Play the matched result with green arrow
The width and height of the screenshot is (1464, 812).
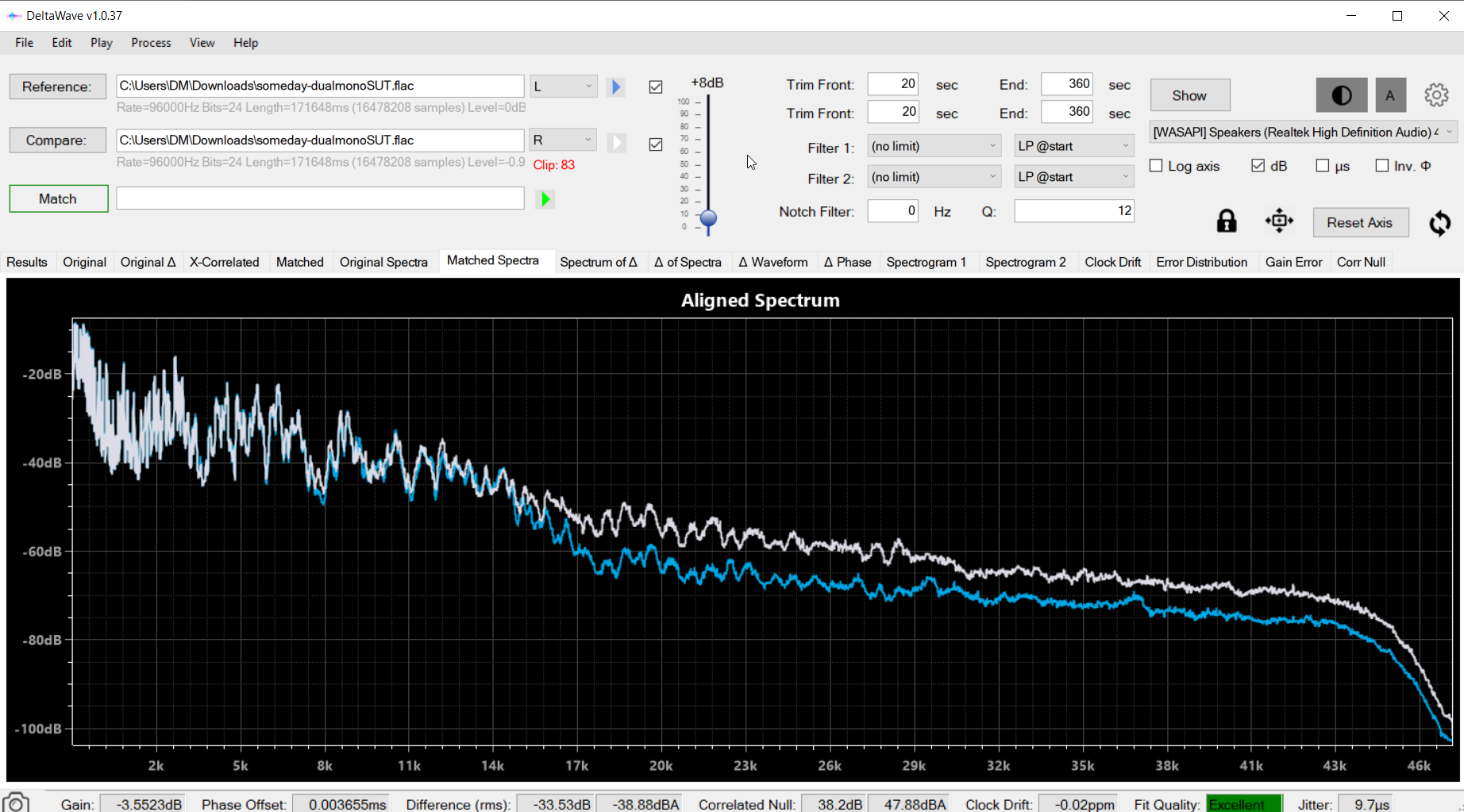pyautogui.click(x=545, y=199)
